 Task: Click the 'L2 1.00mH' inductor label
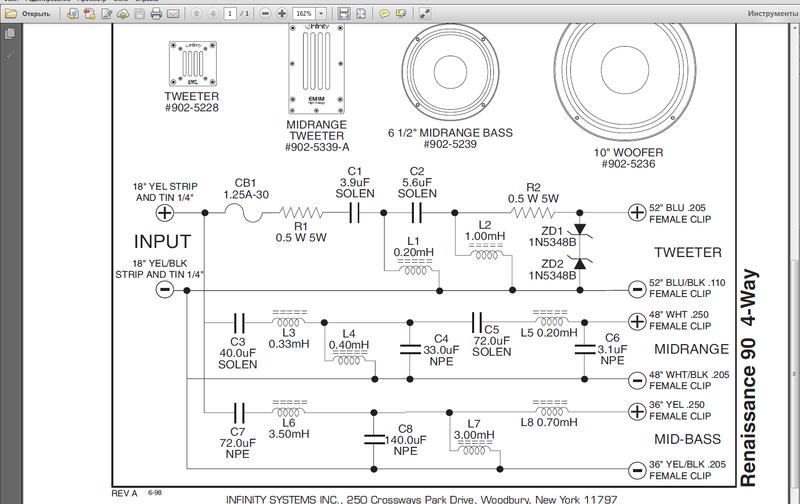[485, 231]
